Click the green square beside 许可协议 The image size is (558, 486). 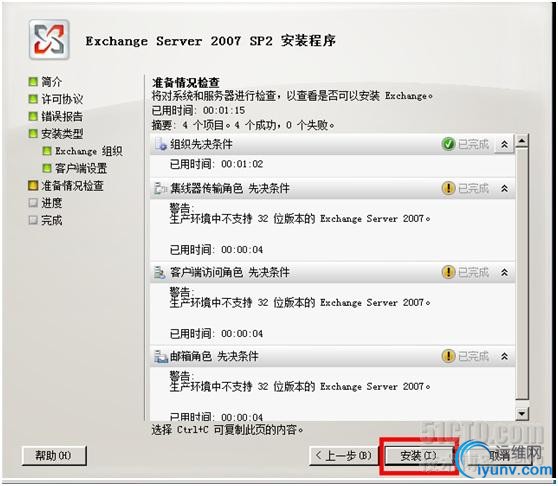33,99
